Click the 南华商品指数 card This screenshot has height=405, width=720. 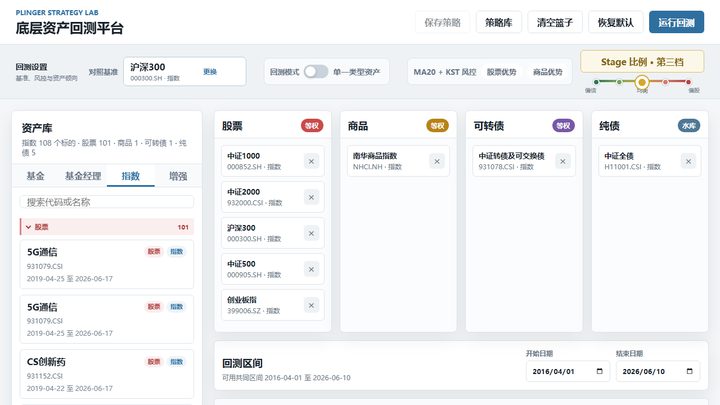point(398,161)
